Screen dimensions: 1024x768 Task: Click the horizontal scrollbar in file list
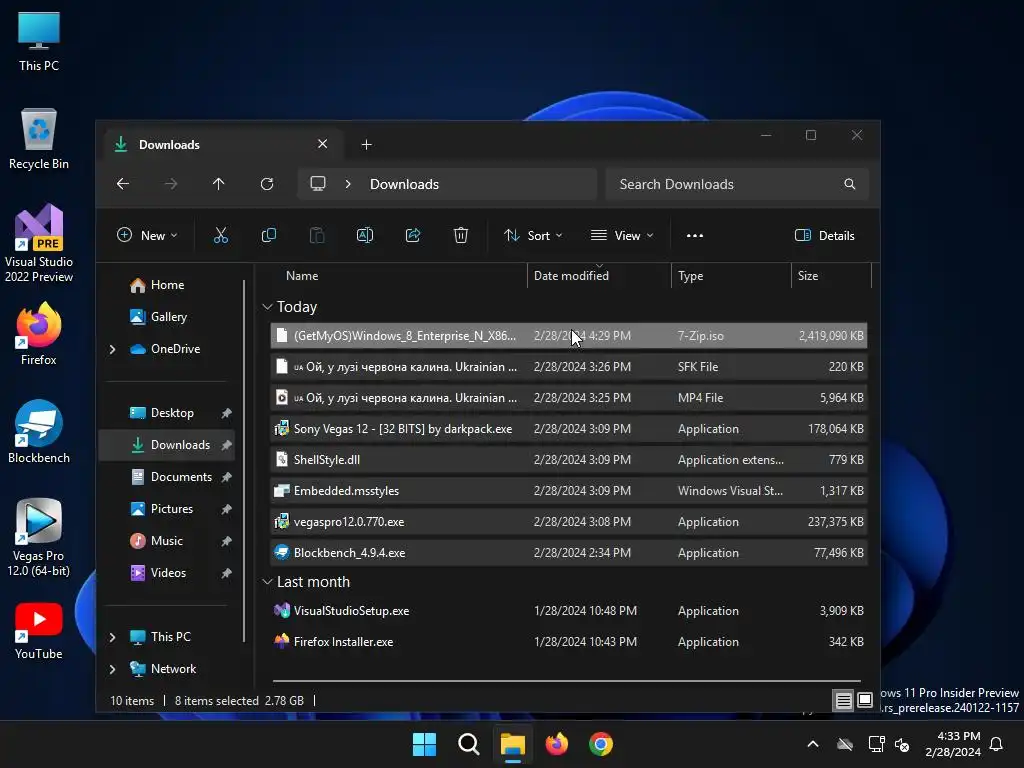[x=566, y=681]
